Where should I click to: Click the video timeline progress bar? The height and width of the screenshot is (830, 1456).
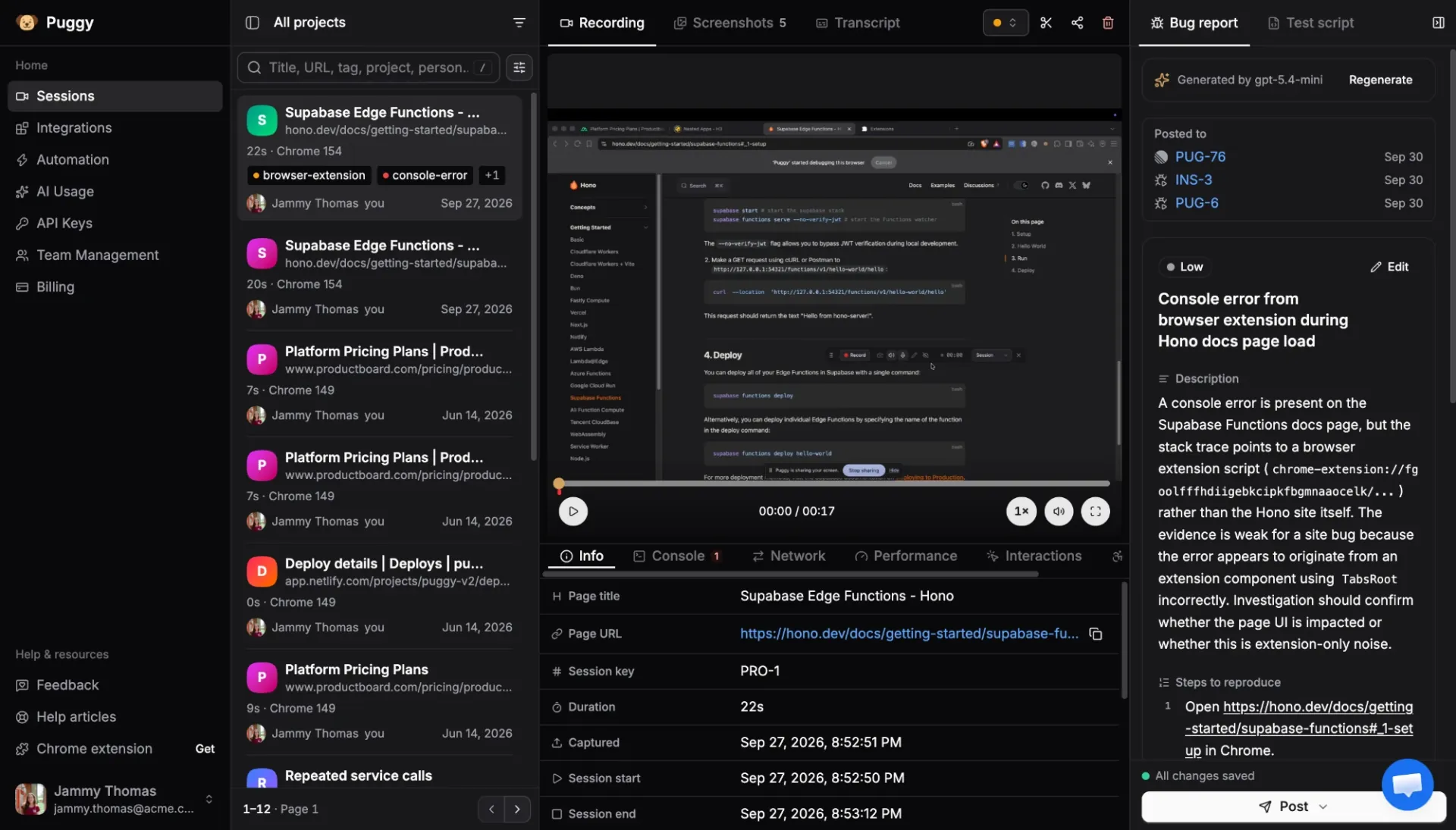pos(834,484)
